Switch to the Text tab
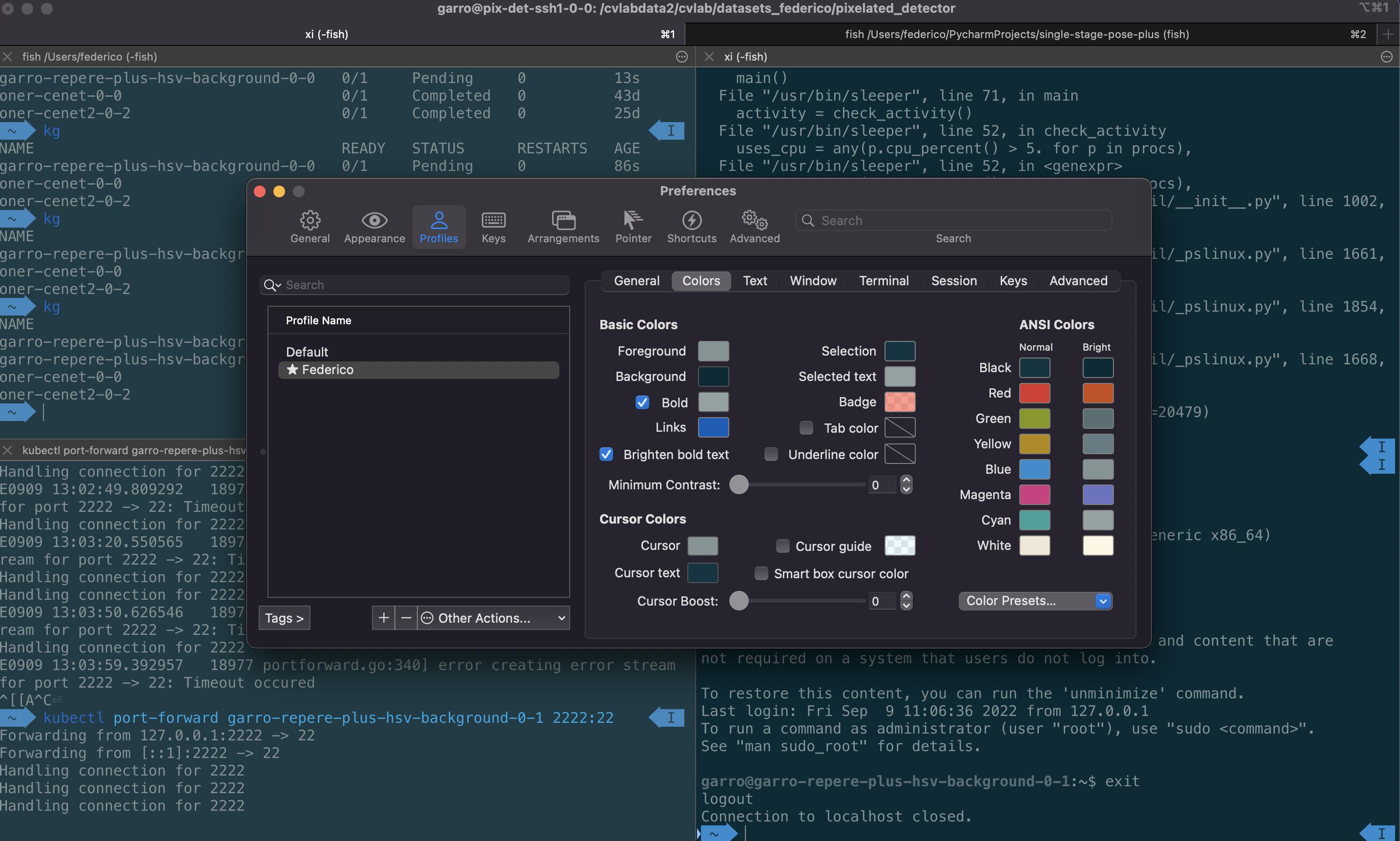This screenshot has width=1400, height=841. click(755, 280)
